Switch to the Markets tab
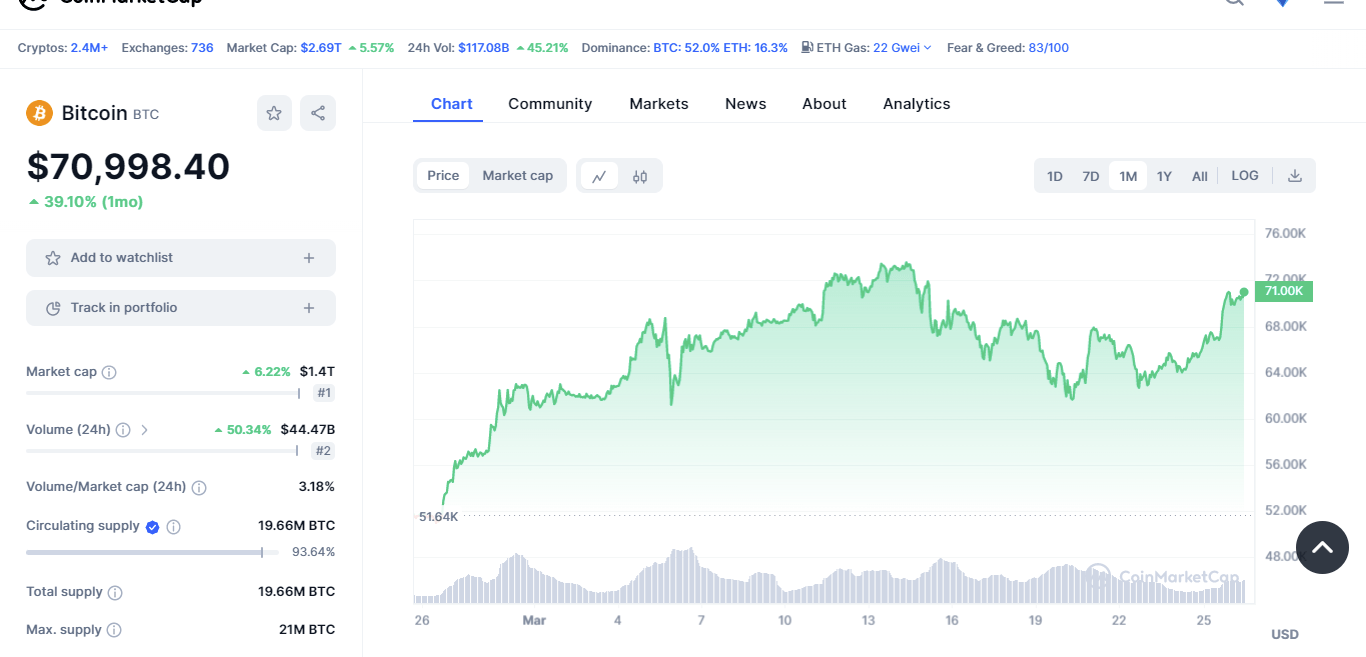 [x=659, y=104]
